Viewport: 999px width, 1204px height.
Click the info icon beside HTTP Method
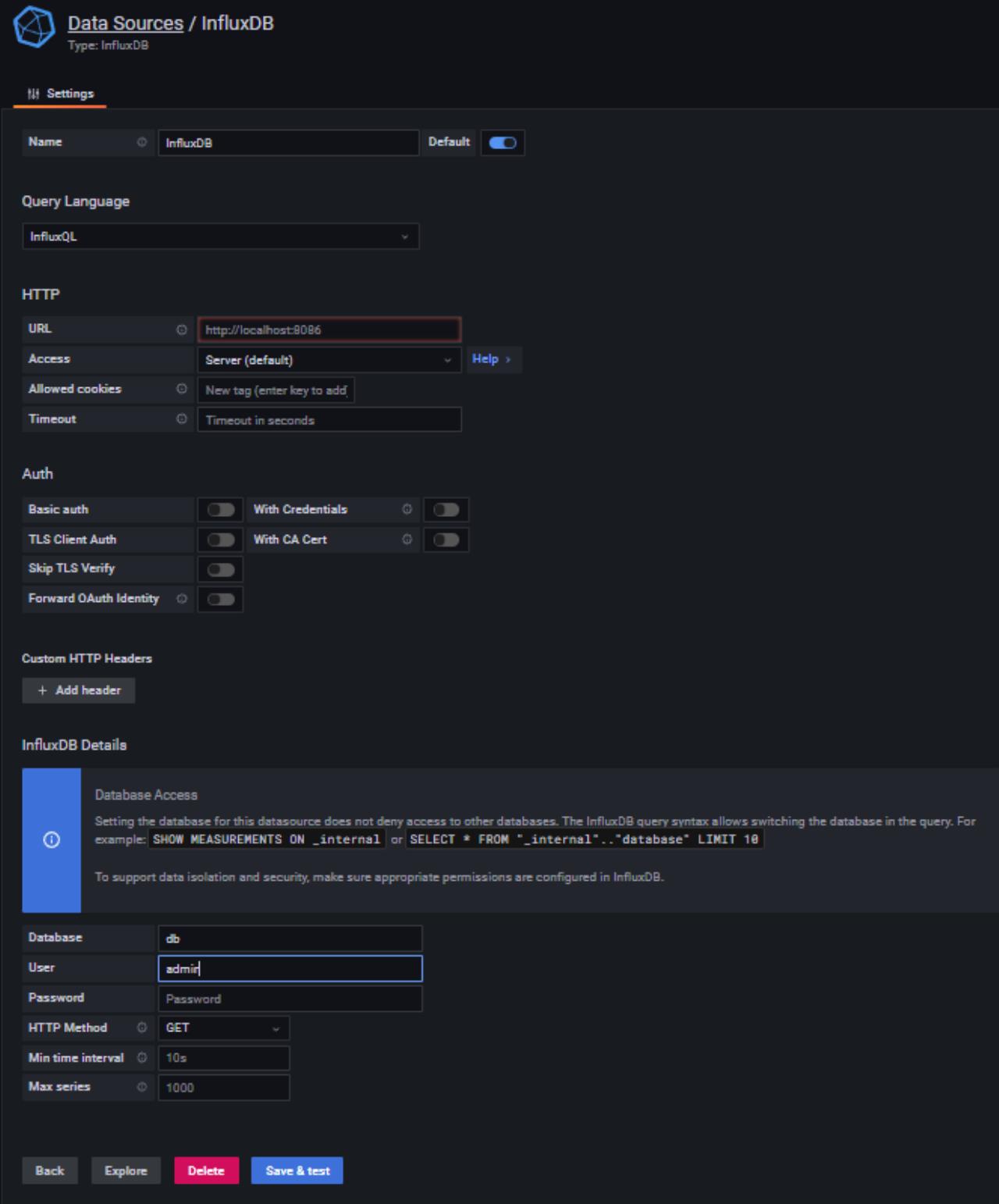142,1028
